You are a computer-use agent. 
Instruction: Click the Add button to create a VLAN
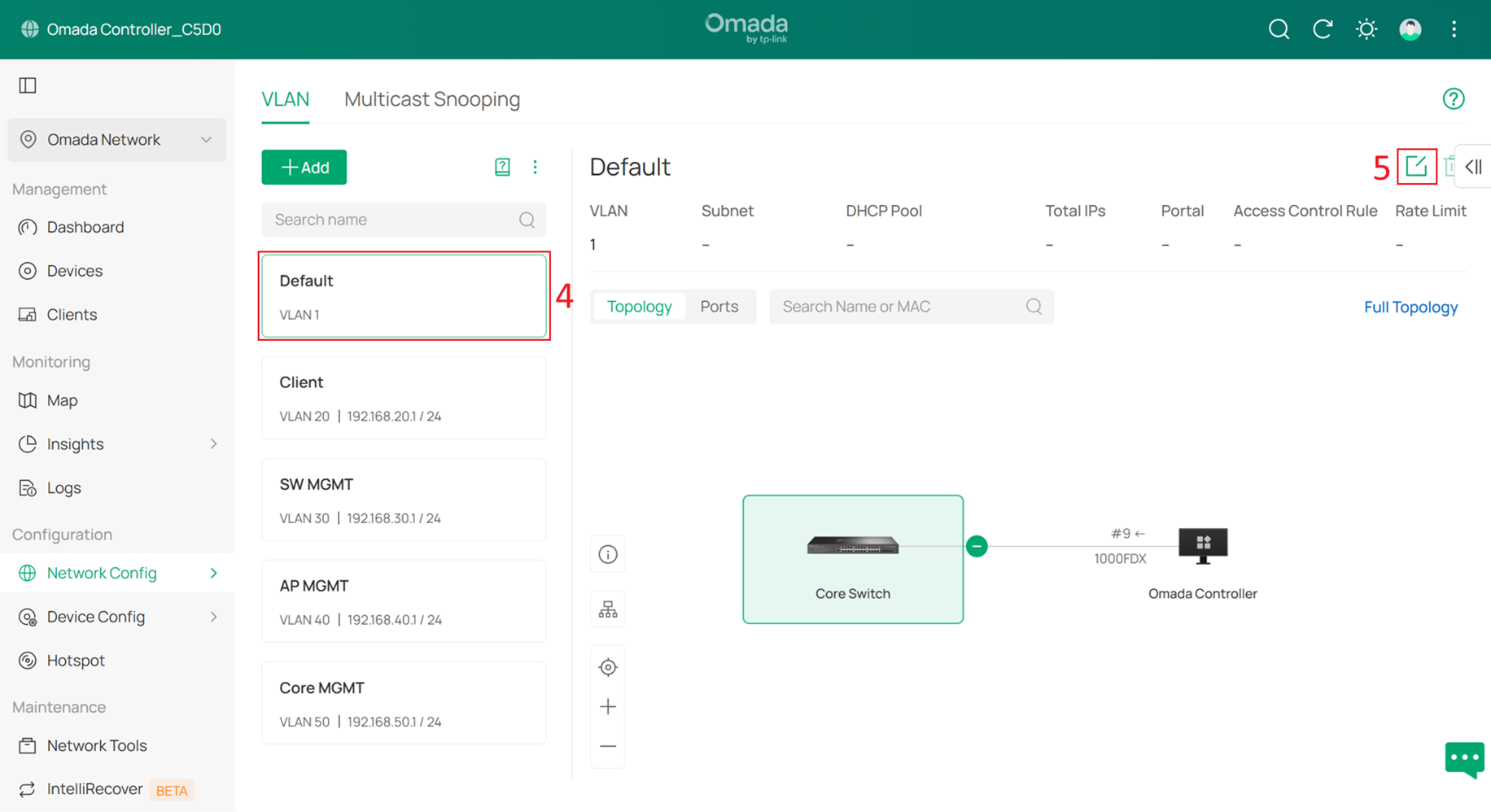pos(304,167)
